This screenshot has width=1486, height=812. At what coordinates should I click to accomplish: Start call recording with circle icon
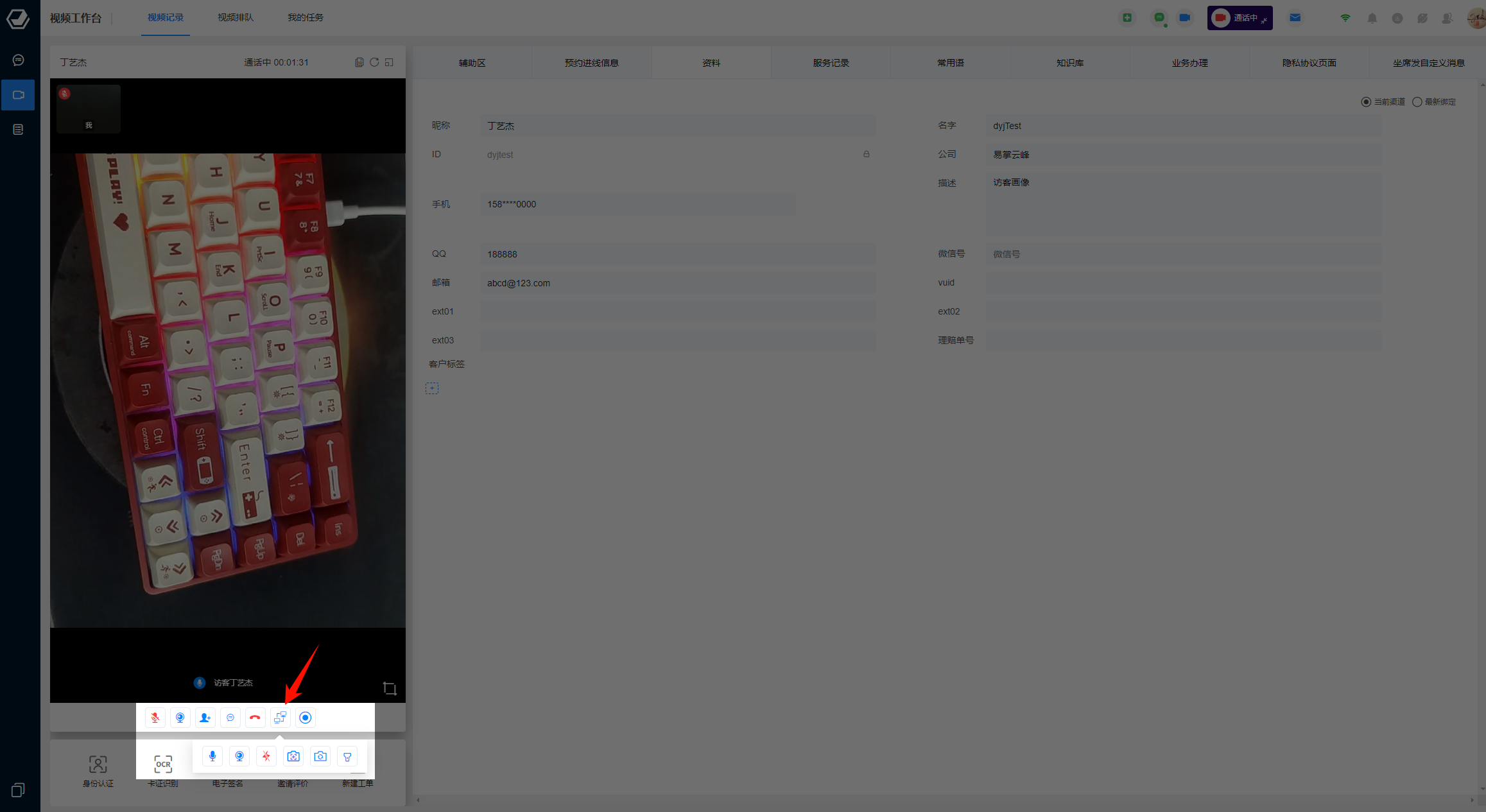[306, 718]
